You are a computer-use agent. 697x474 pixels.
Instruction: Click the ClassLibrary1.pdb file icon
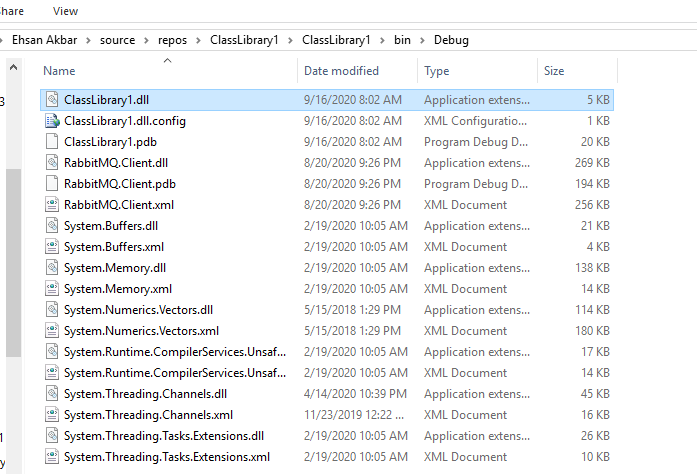[52, 141]
